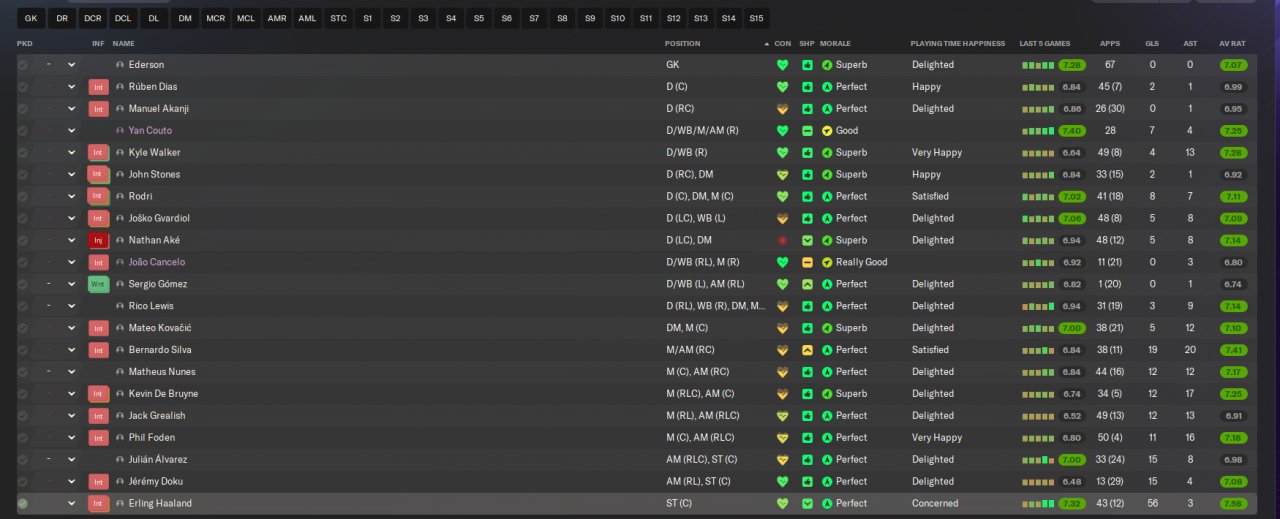Click the Wnt badge for Sergio Gómez
The image size is (1280, 519).
coord(98,284)
